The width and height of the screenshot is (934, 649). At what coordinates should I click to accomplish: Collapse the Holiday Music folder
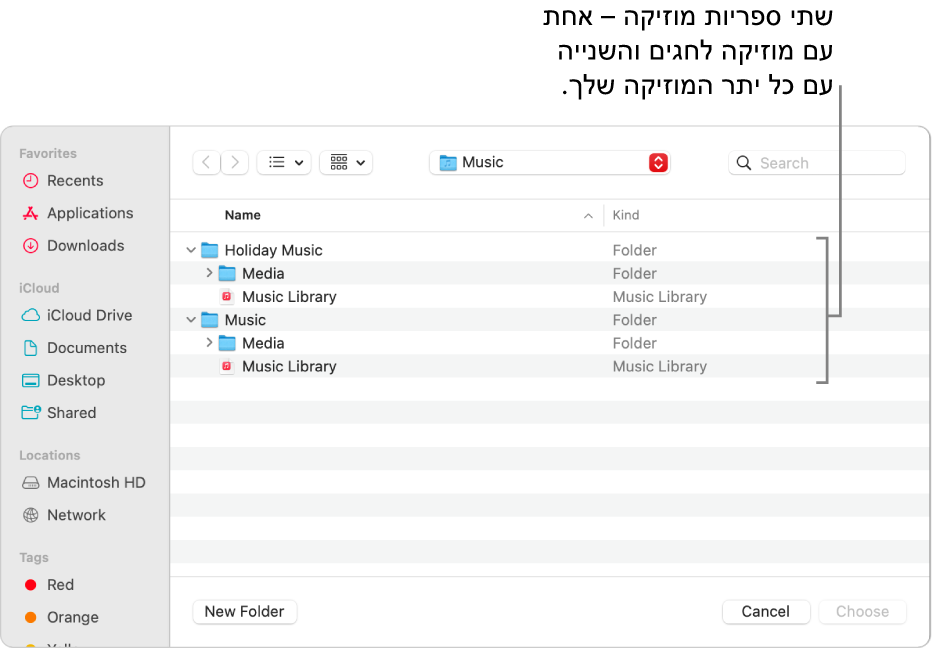pyautogui.click(x=191, y=250)
